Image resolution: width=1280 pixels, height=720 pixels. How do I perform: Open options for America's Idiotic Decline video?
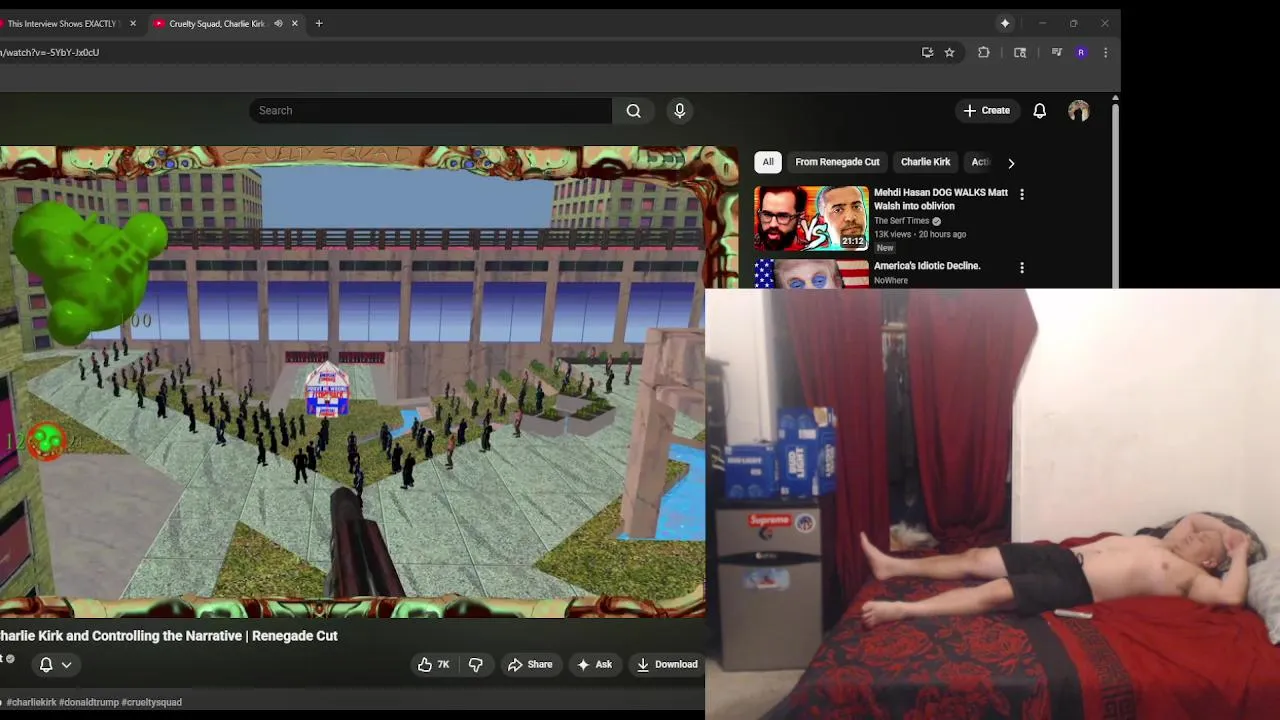point(1021,268)
